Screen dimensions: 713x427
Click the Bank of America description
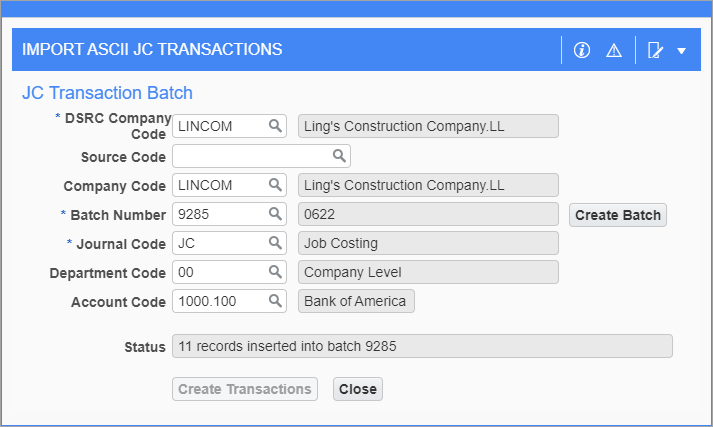click(356, 301)
